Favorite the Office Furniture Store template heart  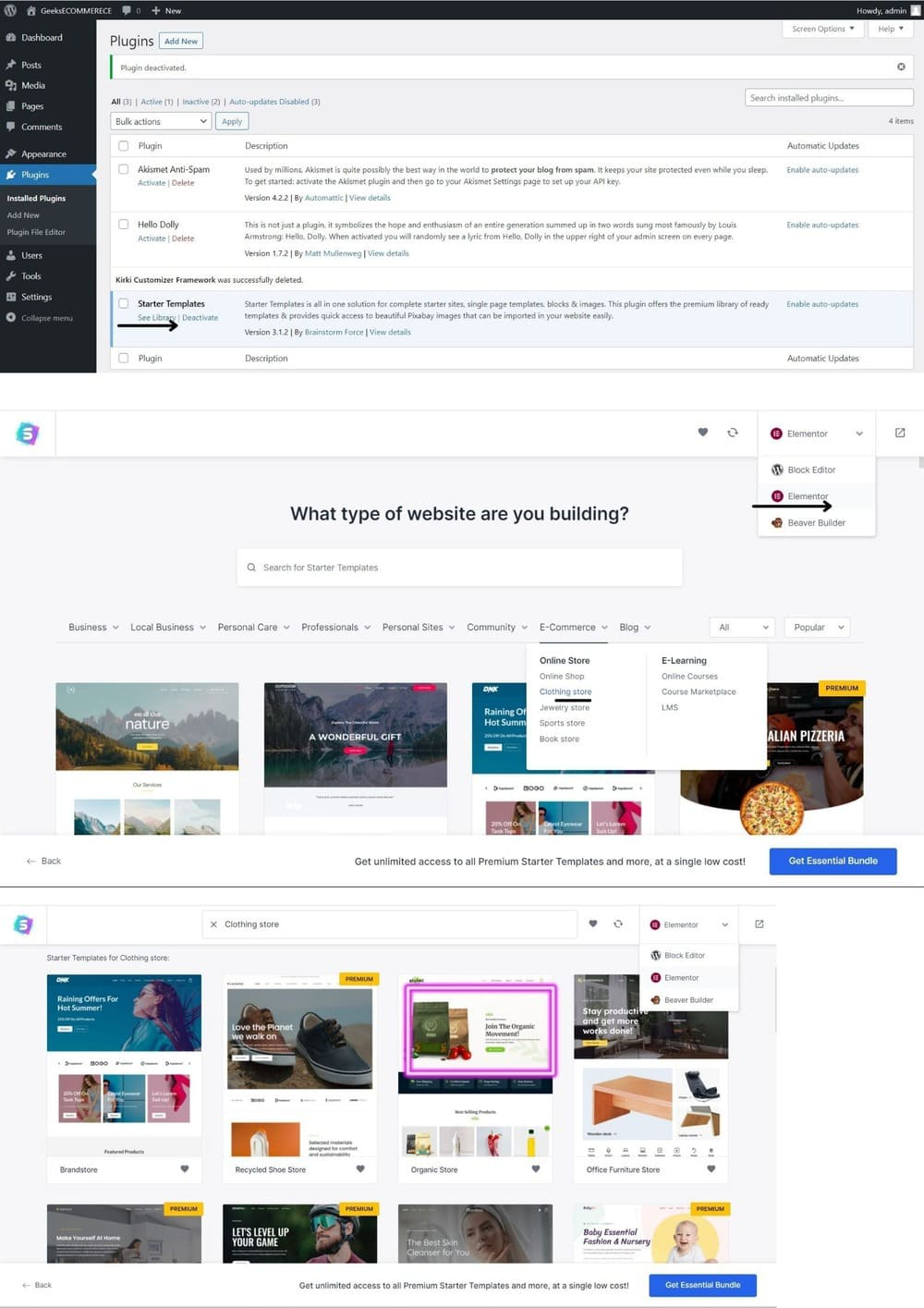pos(711,1169)
